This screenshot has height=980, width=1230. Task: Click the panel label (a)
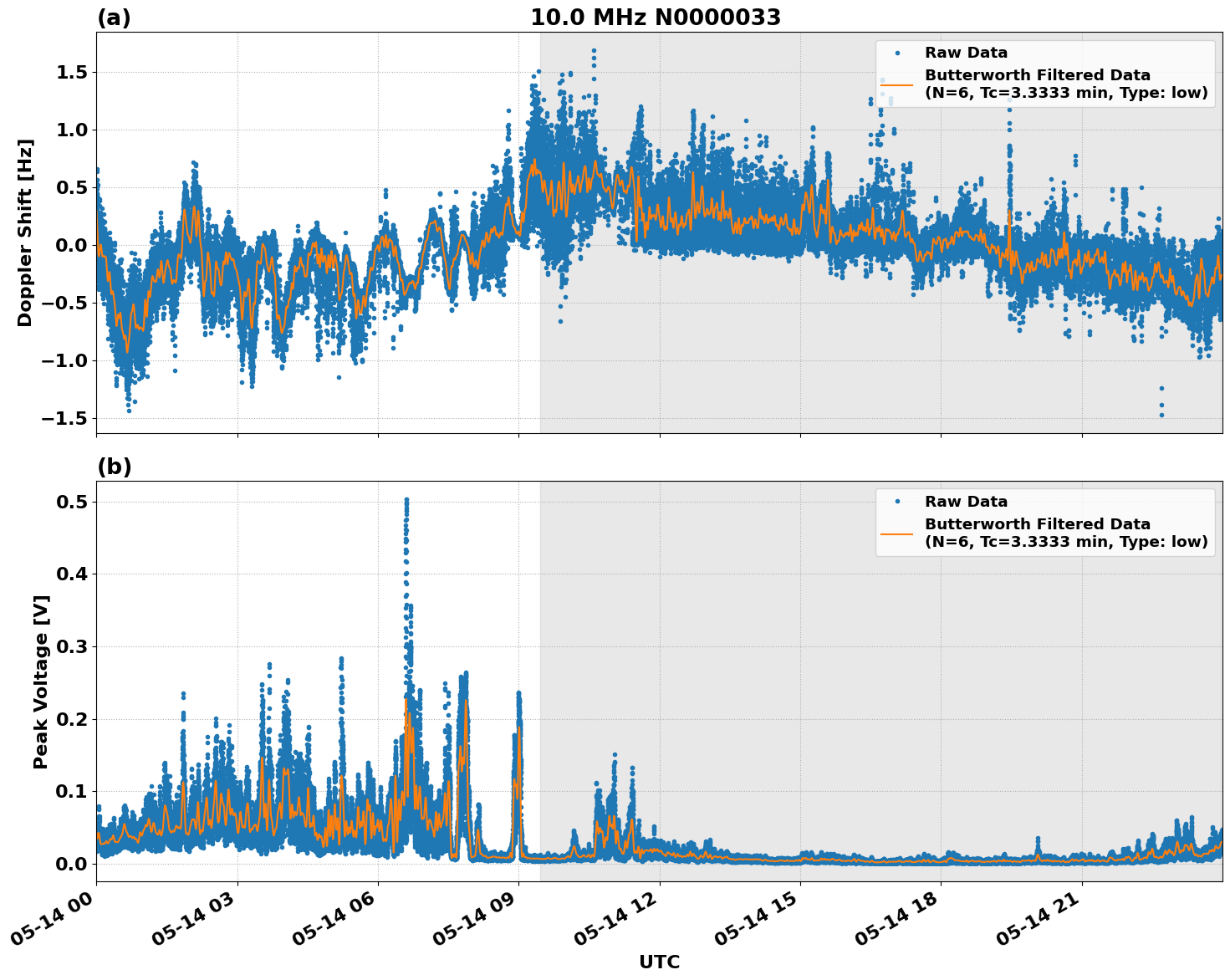(114, 15)
